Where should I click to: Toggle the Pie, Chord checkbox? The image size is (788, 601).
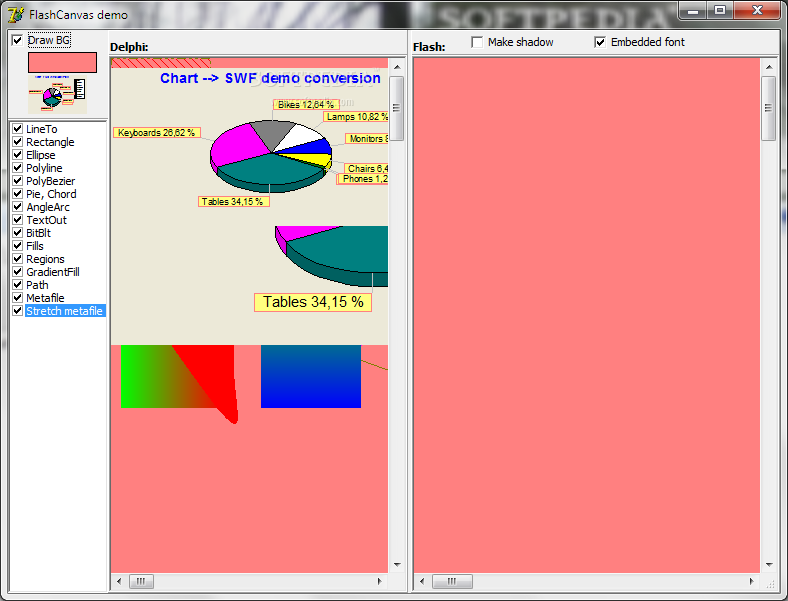click(18, 194)
